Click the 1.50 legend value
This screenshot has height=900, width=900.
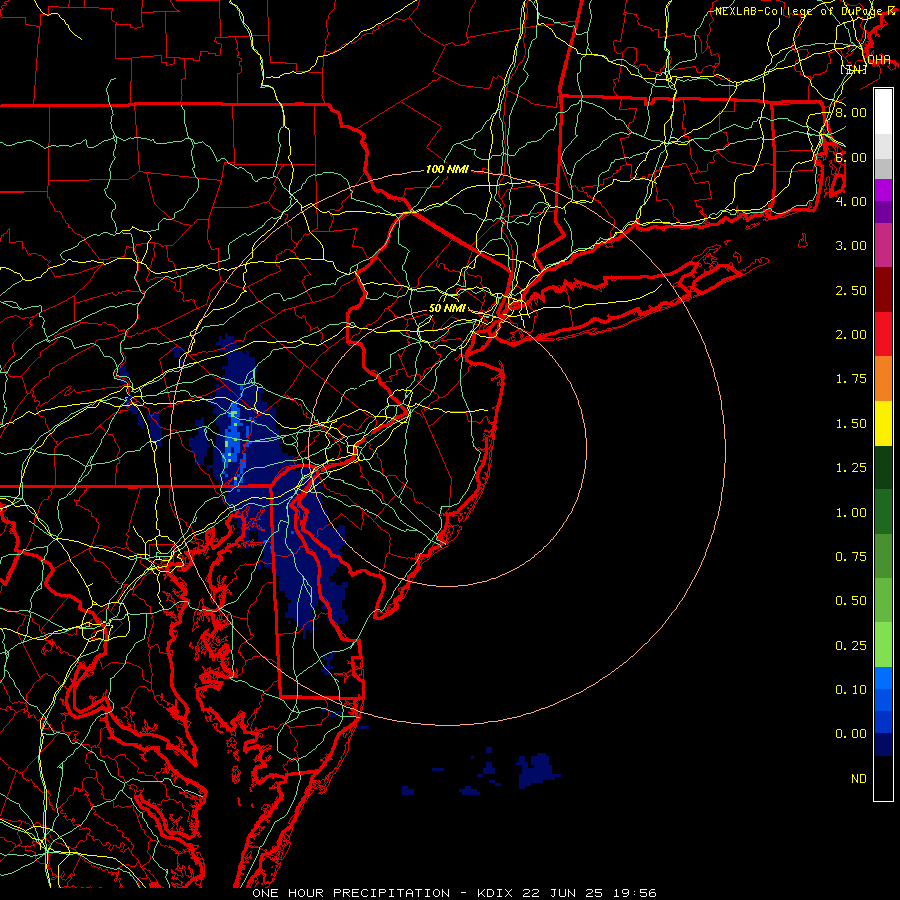[851, 424]
